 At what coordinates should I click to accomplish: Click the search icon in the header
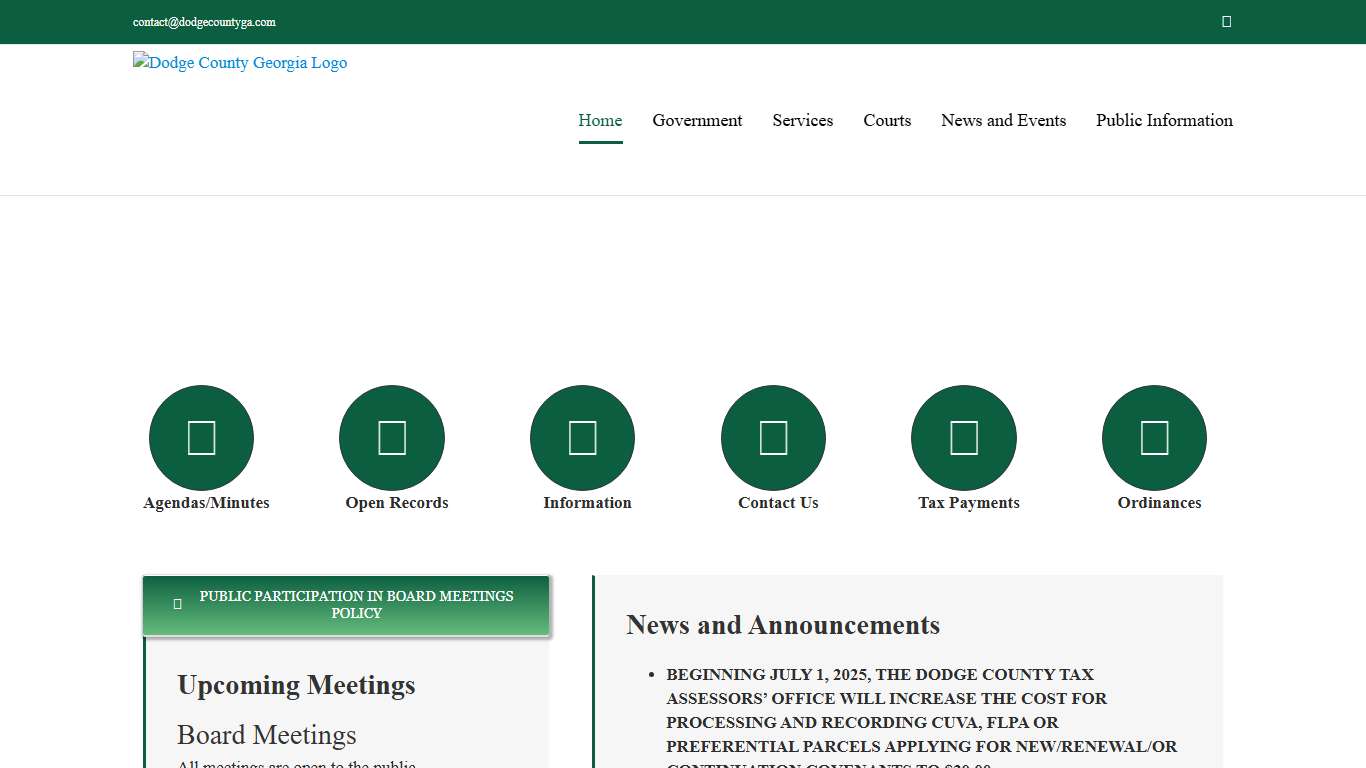(1226, 21)
